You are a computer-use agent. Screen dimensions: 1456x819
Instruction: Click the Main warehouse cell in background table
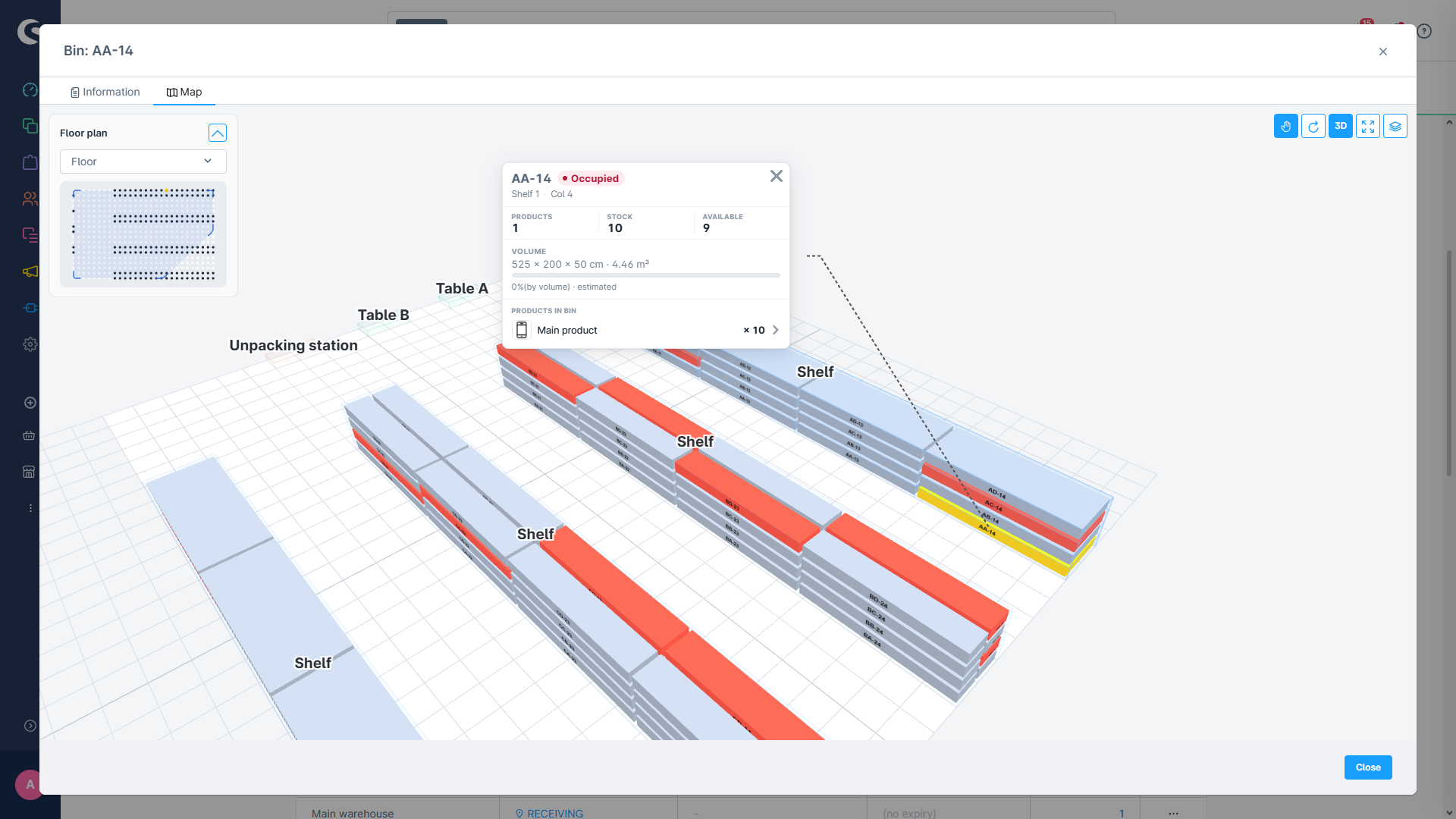(353, 813)
